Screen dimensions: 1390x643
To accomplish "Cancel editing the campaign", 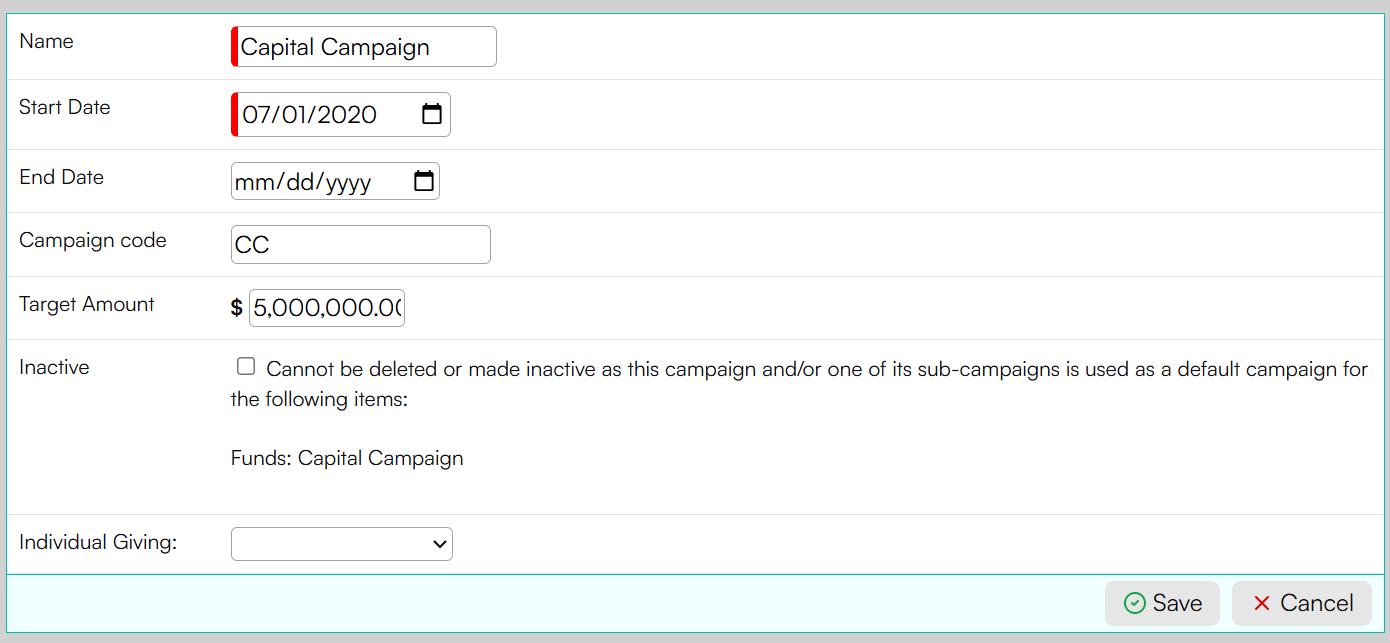I will (x=1302, y=603).
